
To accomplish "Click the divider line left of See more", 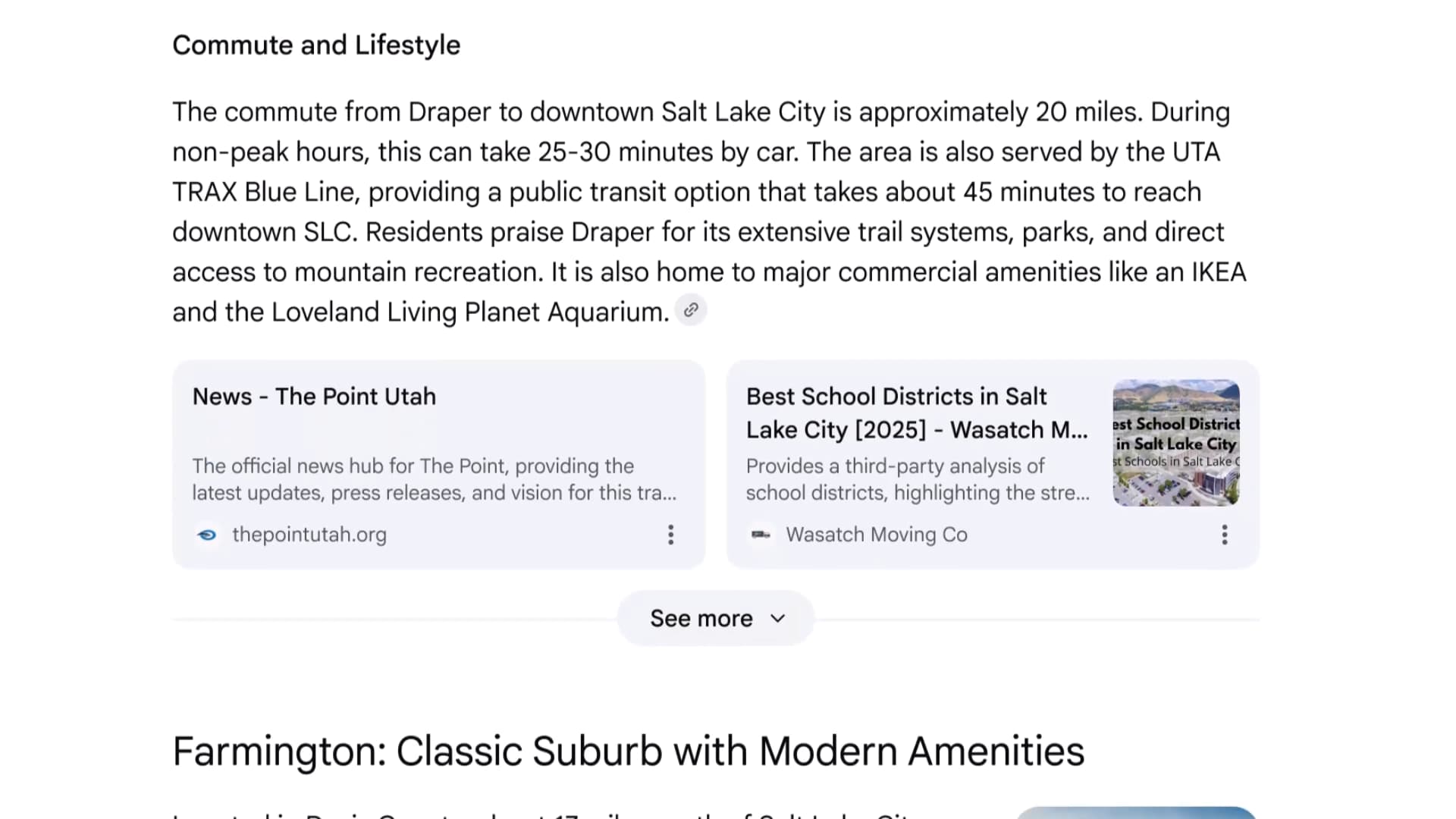I will [394, 620].
